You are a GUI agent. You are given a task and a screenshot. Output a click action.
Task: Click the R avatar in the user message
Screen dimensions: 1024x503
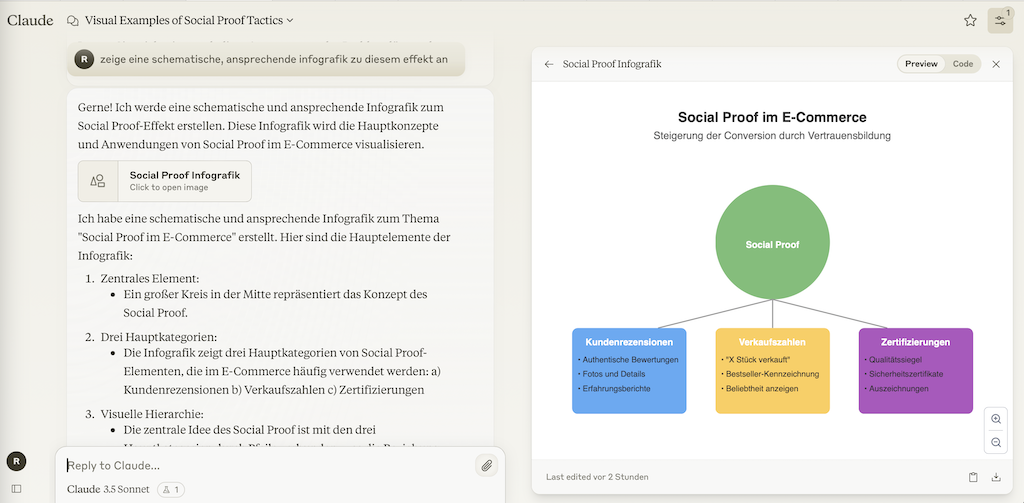[84, 59]
